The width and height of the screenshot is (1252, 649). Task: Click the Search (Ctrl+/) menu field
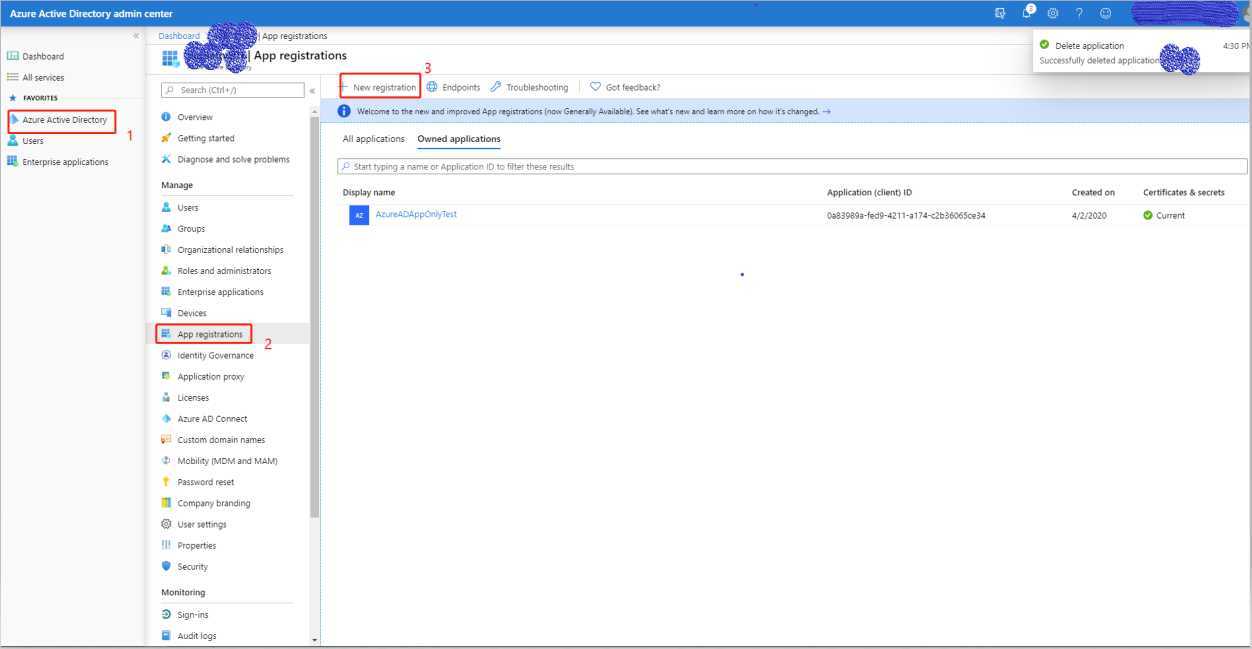[x=232, y=90]
